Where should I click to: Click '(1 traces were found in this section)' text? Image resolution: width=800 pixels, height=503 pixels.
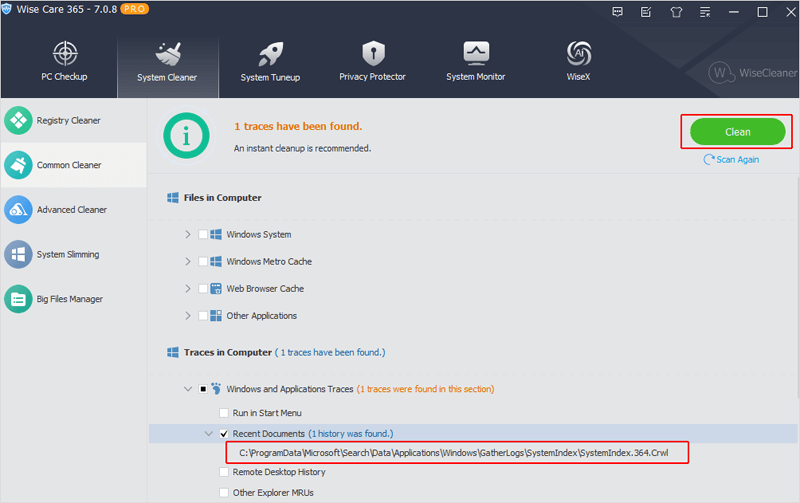(x=425, y=389)
